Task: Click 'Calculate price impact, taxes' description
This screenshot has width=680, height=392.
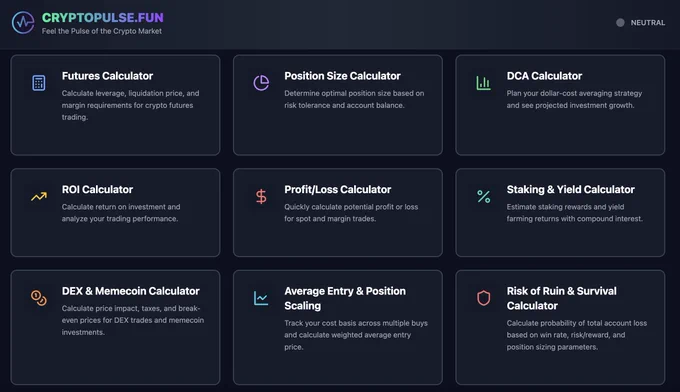Action: [133, 320]
